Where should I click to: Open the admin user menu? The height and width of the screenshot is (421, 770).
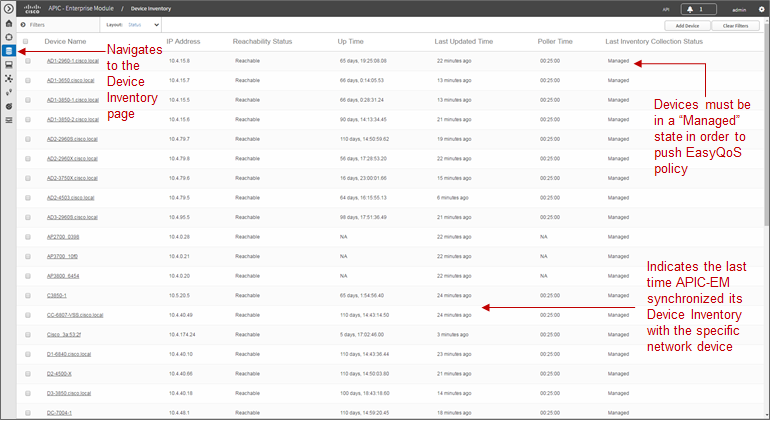[x=739, y=9]
